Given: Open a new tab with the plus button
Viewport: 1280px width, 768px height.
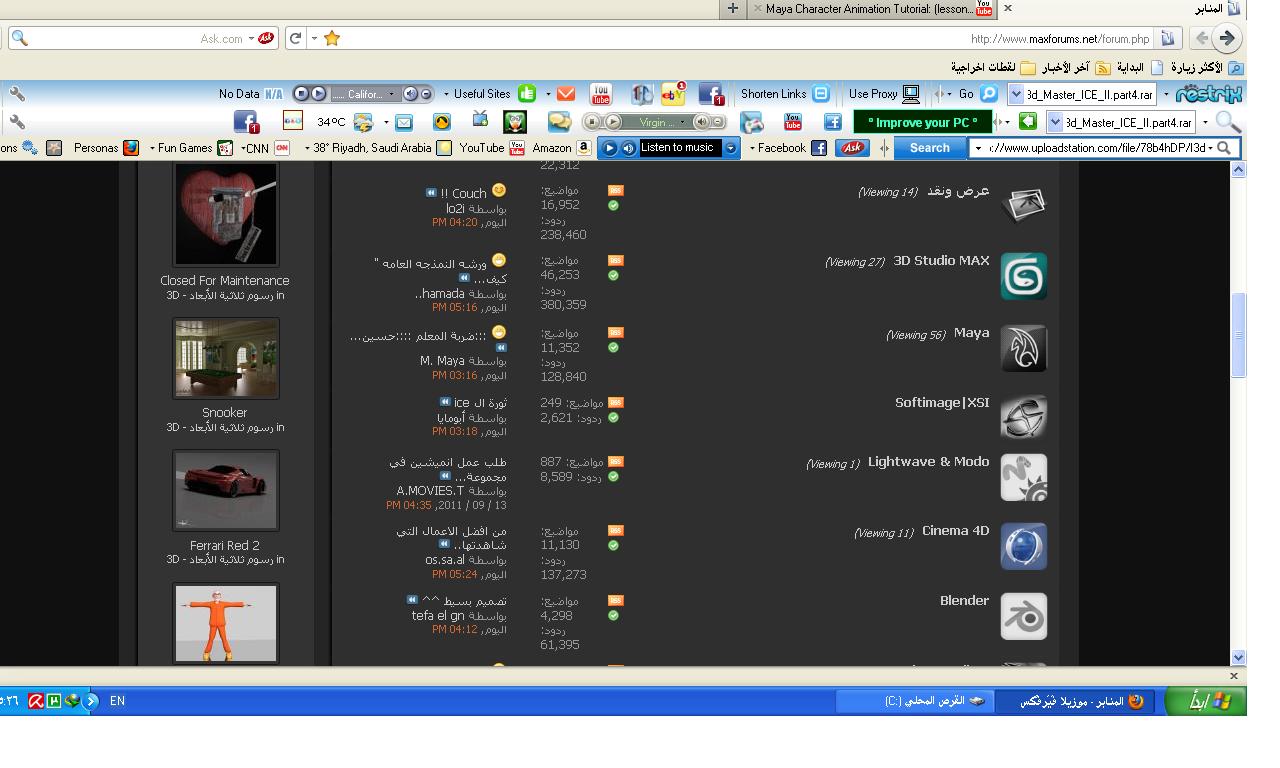Looking at the screenshot, I should 732,9.
